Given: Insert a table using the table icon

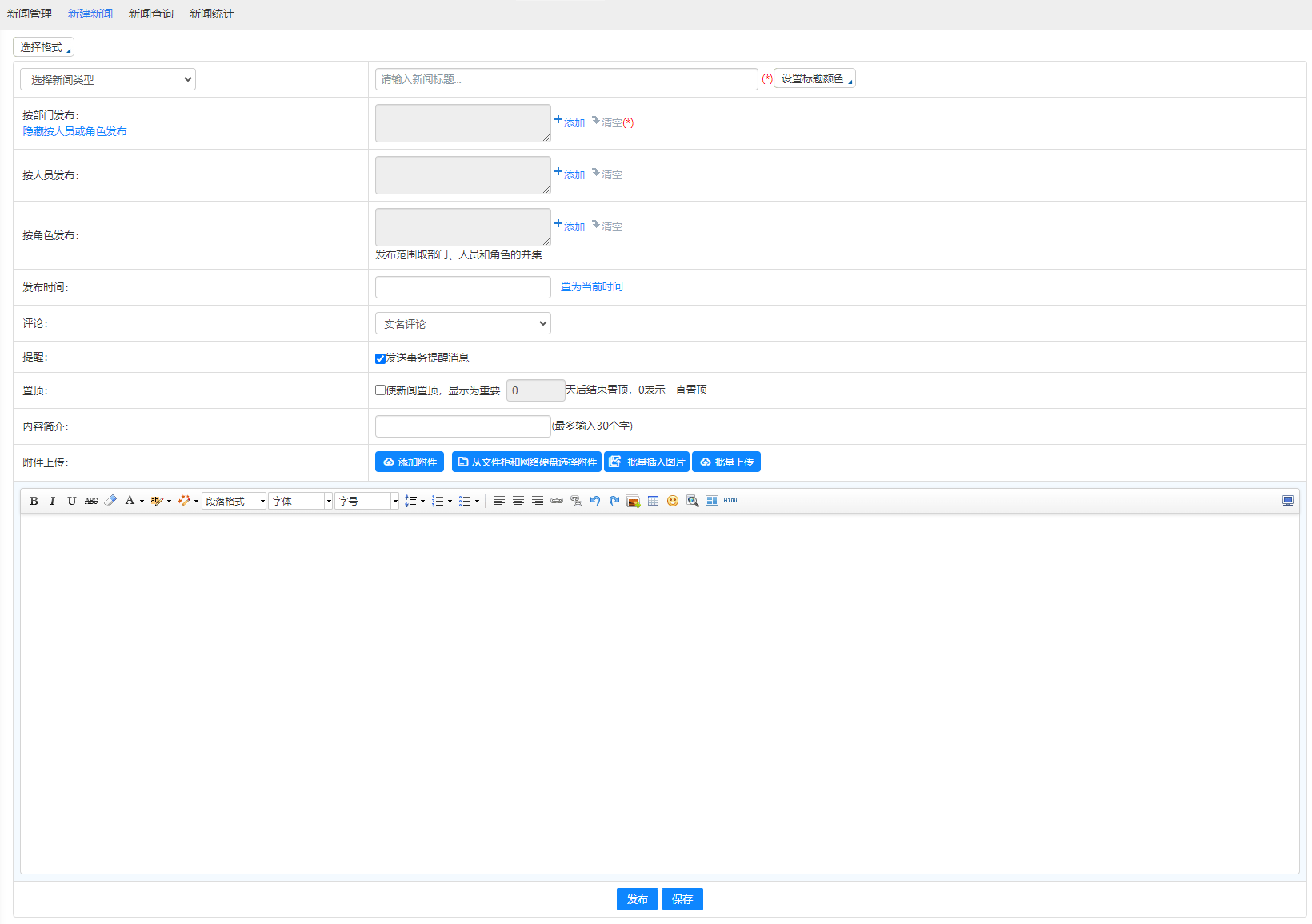Looking at the screenshot, I should click(x=653, y=501).
